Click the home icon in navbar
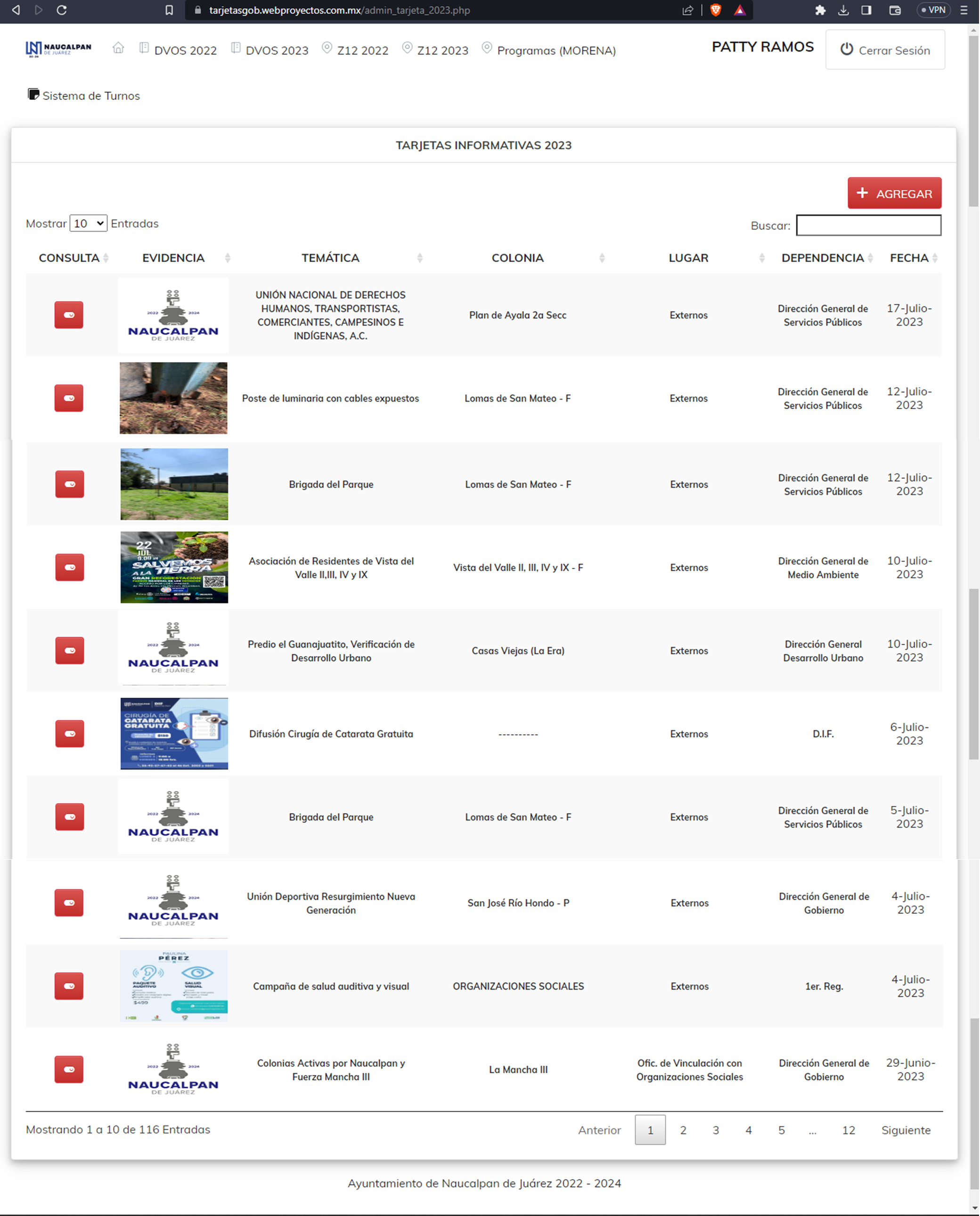 click(118, 49)
